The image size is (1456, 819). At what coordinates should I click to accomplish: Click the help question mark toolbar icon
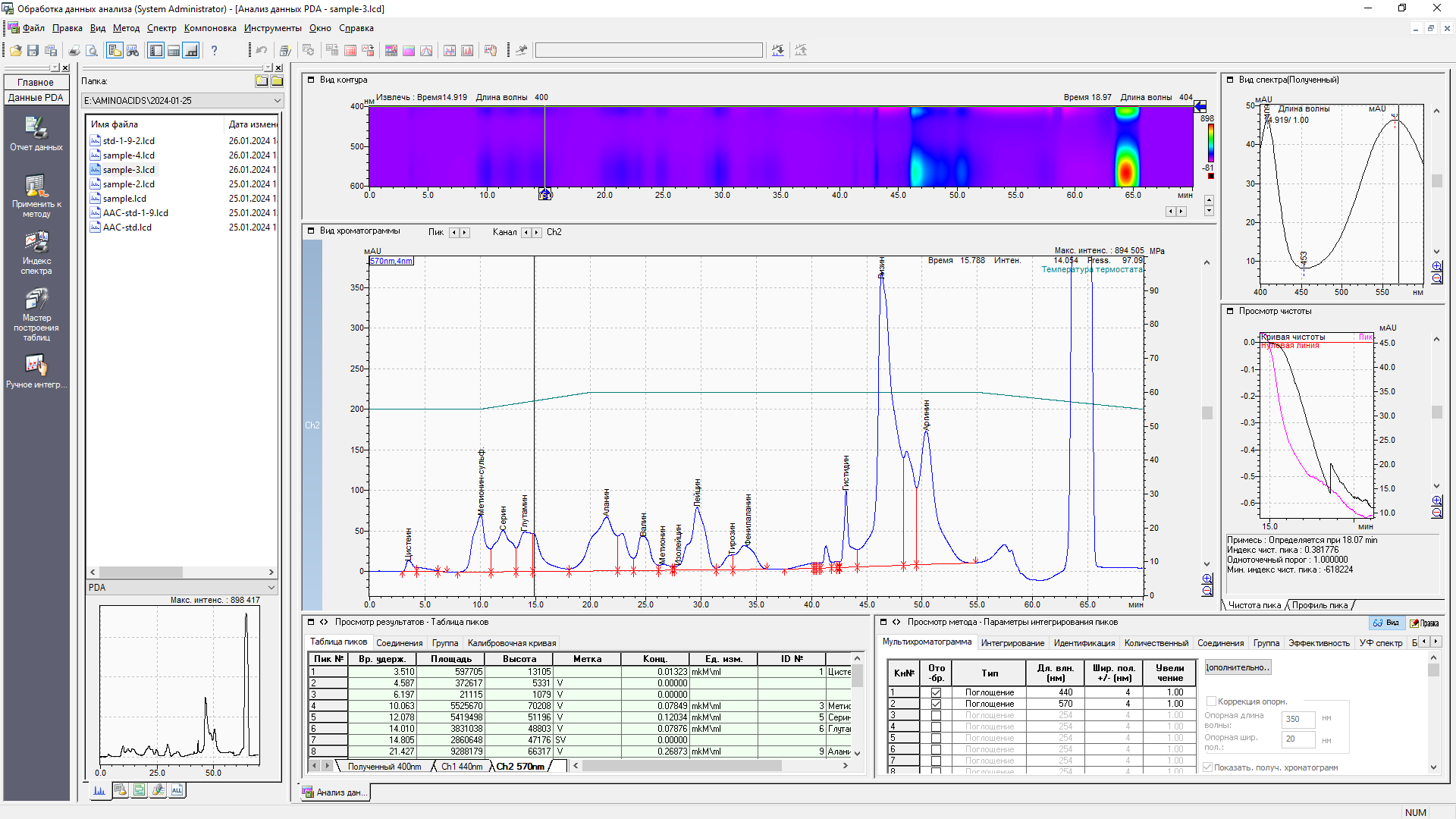215,51
